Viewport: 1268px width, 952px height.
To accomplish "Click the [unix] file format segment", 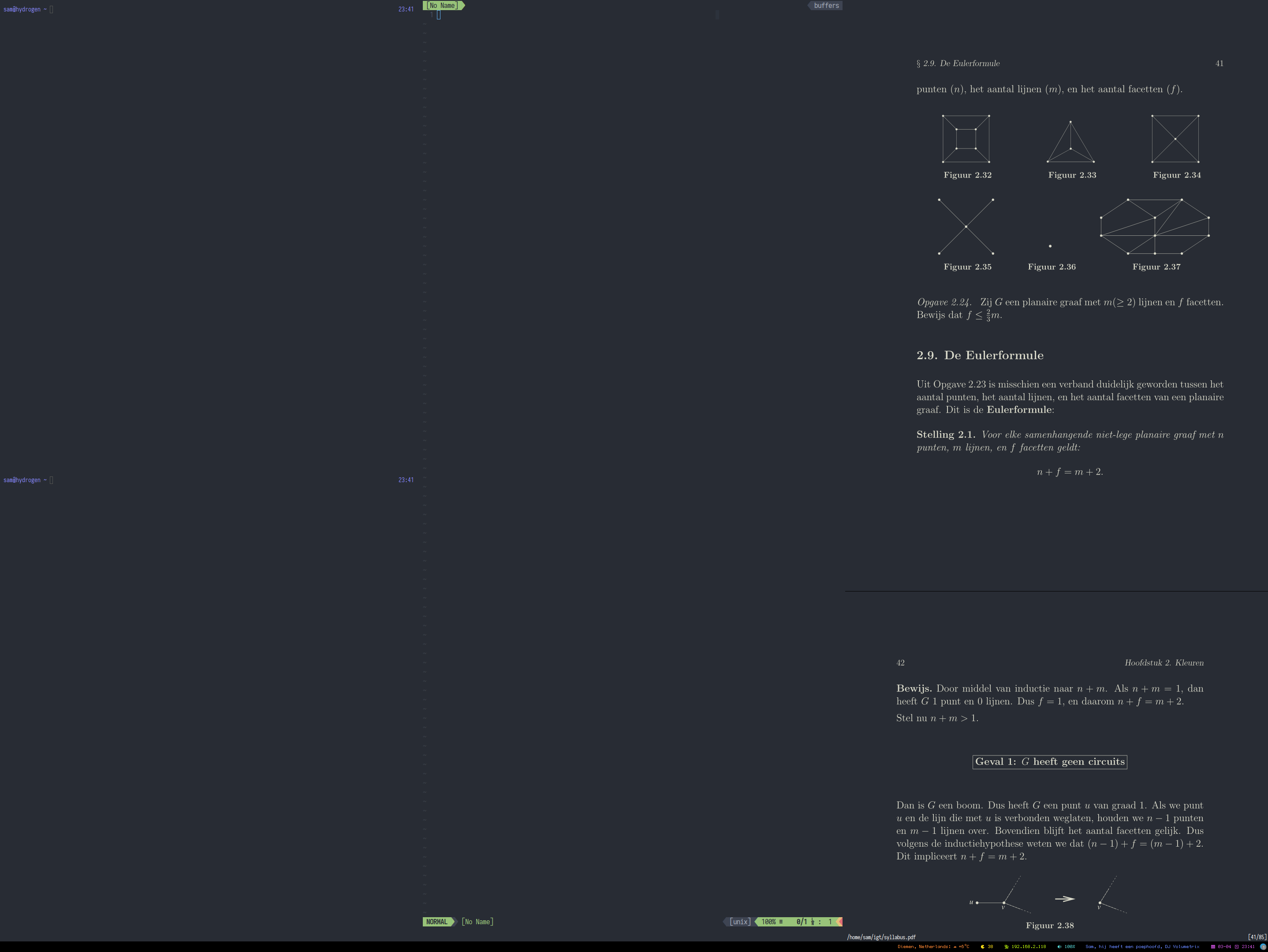I will [x=740, y=922].
